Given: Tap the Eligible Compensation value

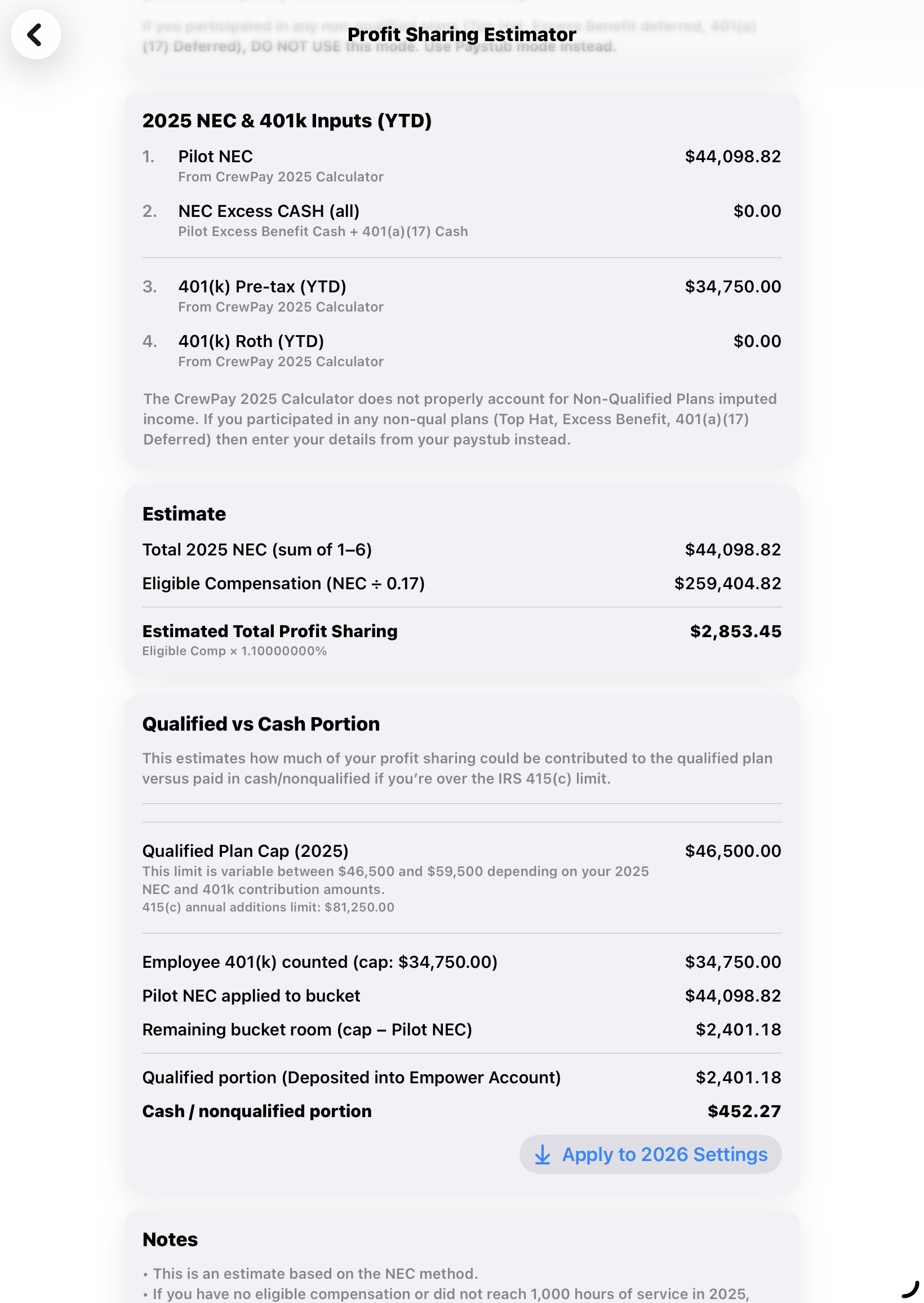Looking at the screenshot, I should pos(728,583).
